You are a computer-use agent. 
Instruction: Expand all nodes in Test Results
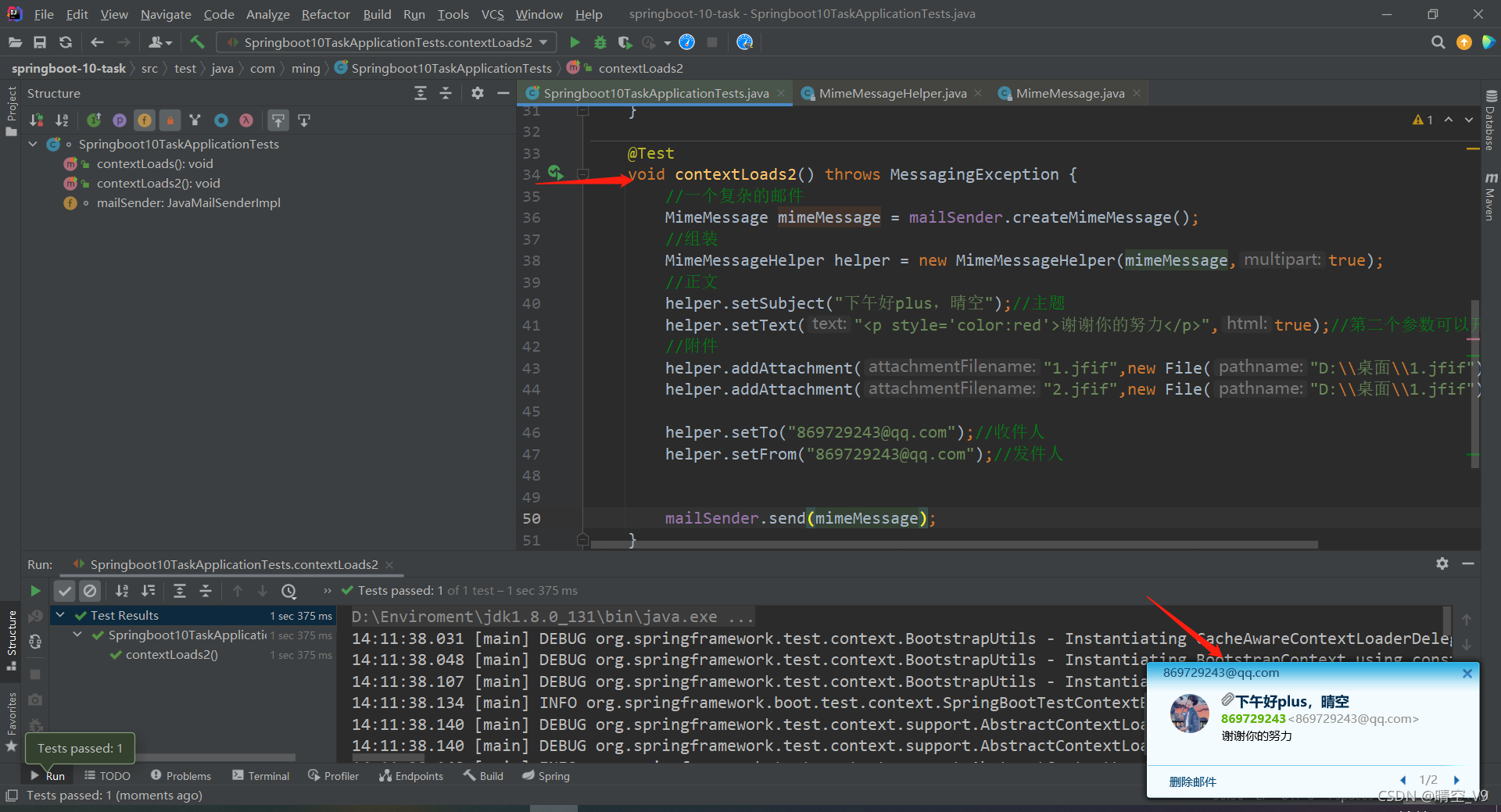point(180,591)
